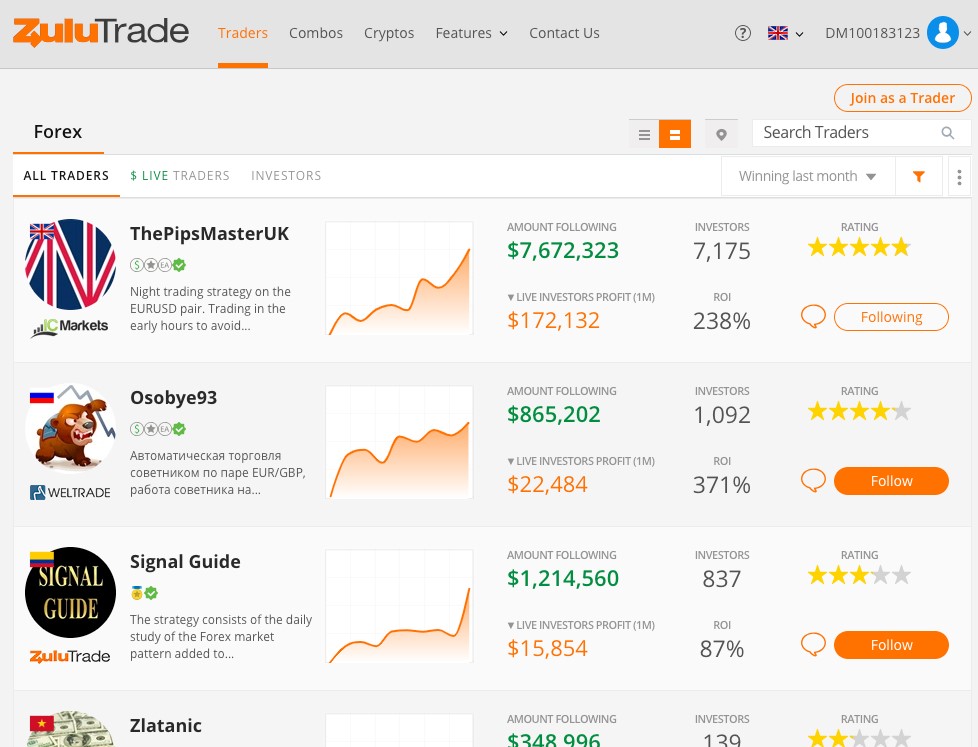Open the user profile avatar
This screenshot has height=747, width=978.
point(942,32)
